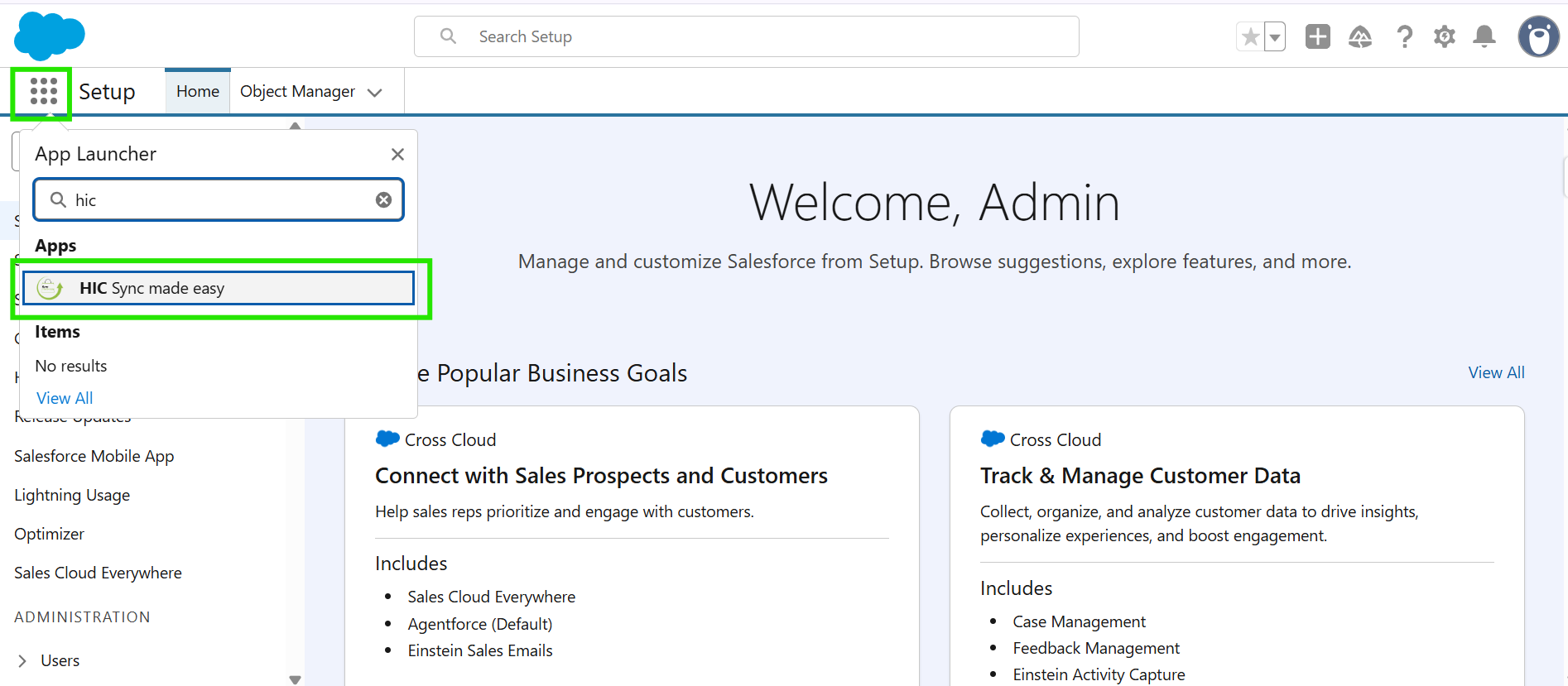Close the App Launcher panel
Viewport: 1568px width, 686px height.
click(x=397, y=154)
